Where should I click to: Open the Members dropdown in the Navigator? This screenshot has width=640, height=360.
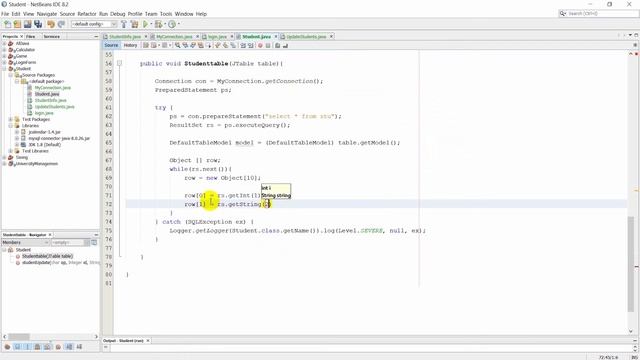(25, 242)
